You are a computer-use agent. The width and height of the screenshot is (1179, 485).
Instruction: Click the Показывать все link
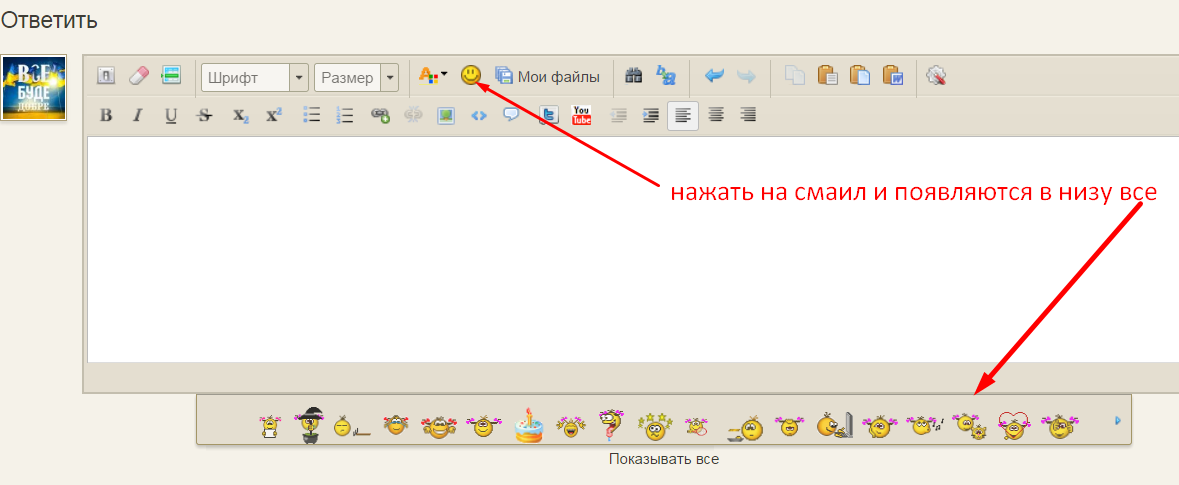[x=663, y=460]
